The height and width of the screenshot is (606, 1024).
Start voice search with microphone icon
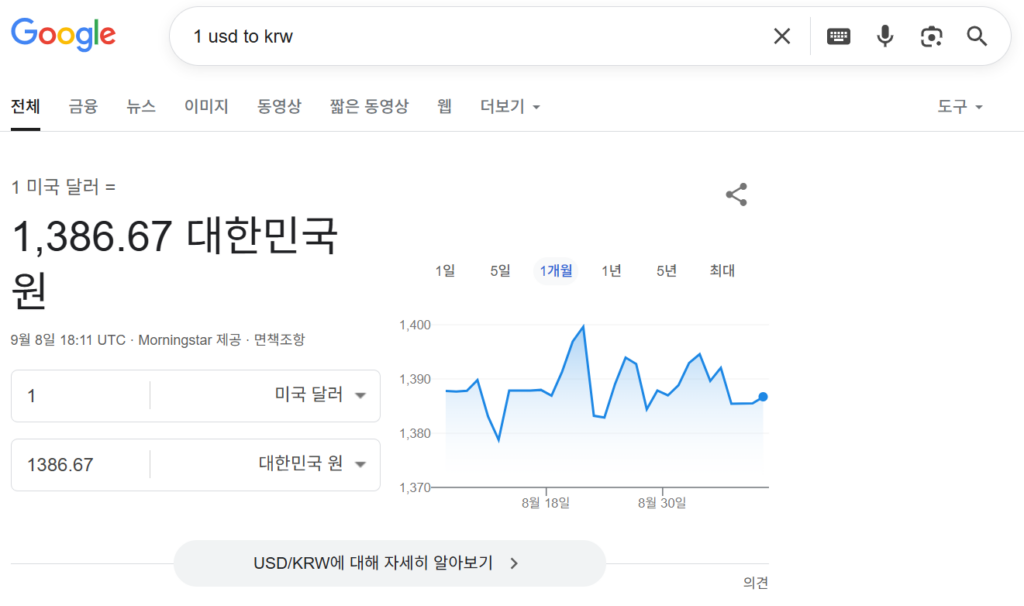click(x=885, y=37)
